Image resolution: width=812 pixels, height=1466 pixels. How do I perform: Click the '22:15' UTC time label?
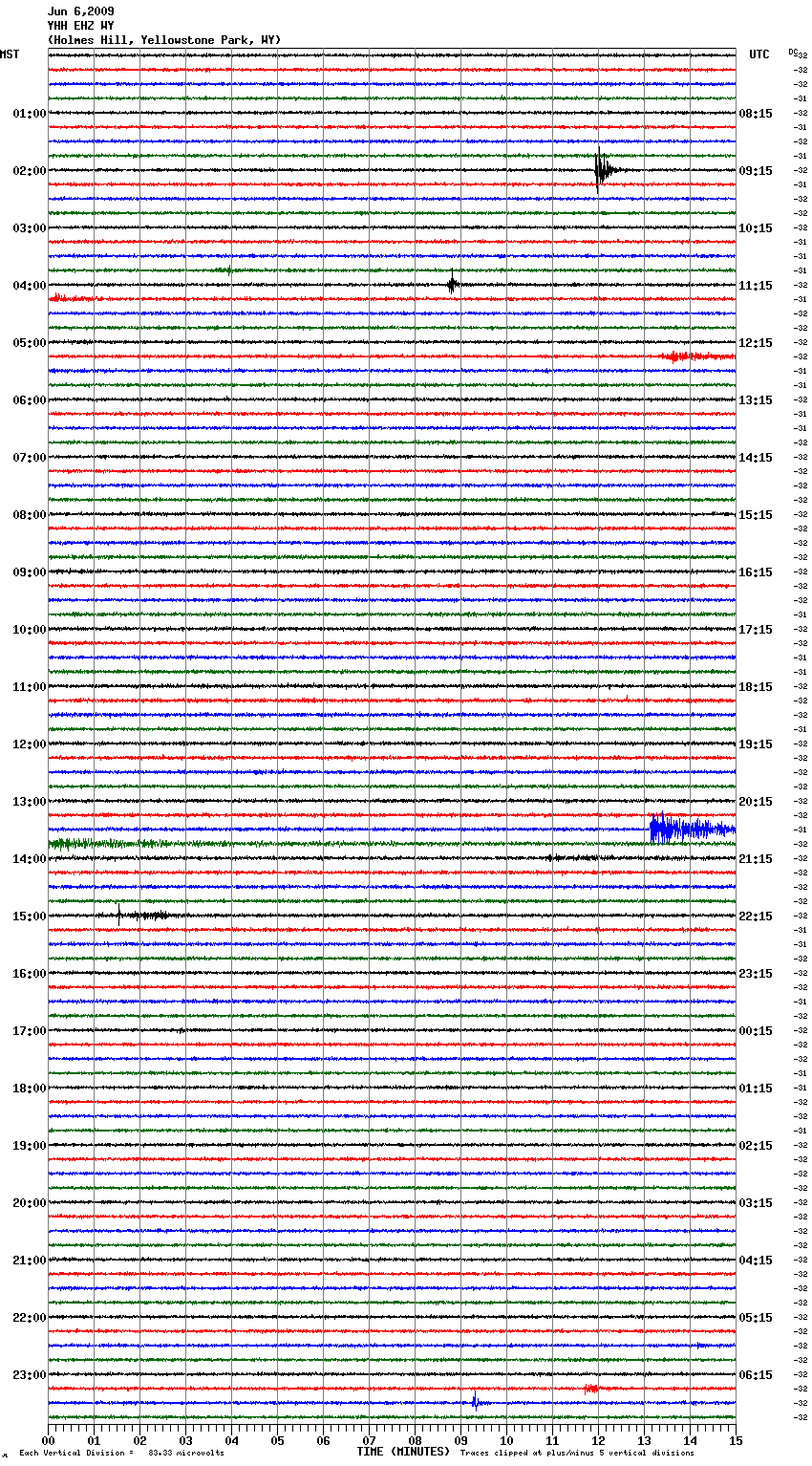point(756,916)
